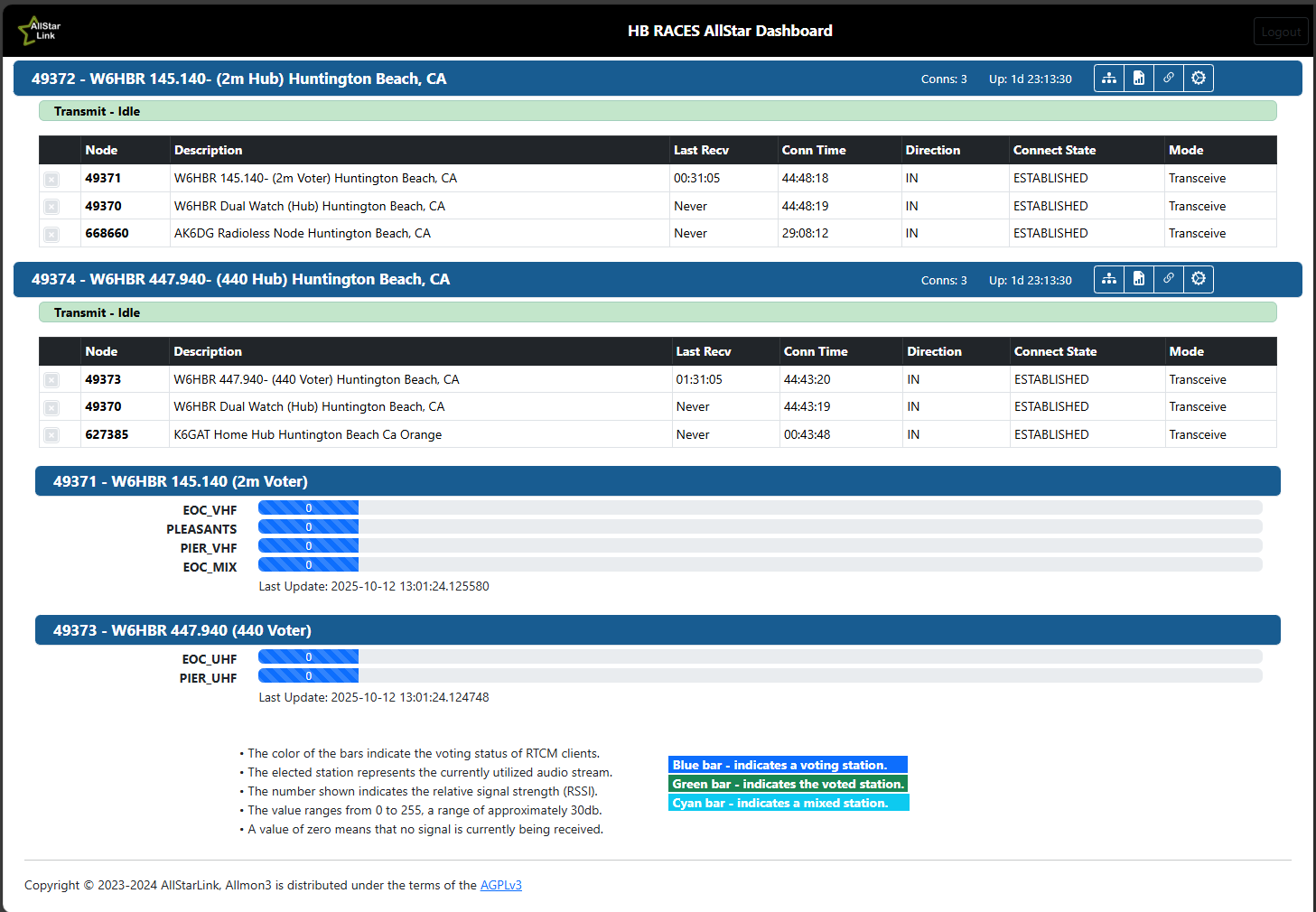Screen dimensions: 1316x912
Task: Click the AllStar Link logo
Action: (x=39, y=31)
